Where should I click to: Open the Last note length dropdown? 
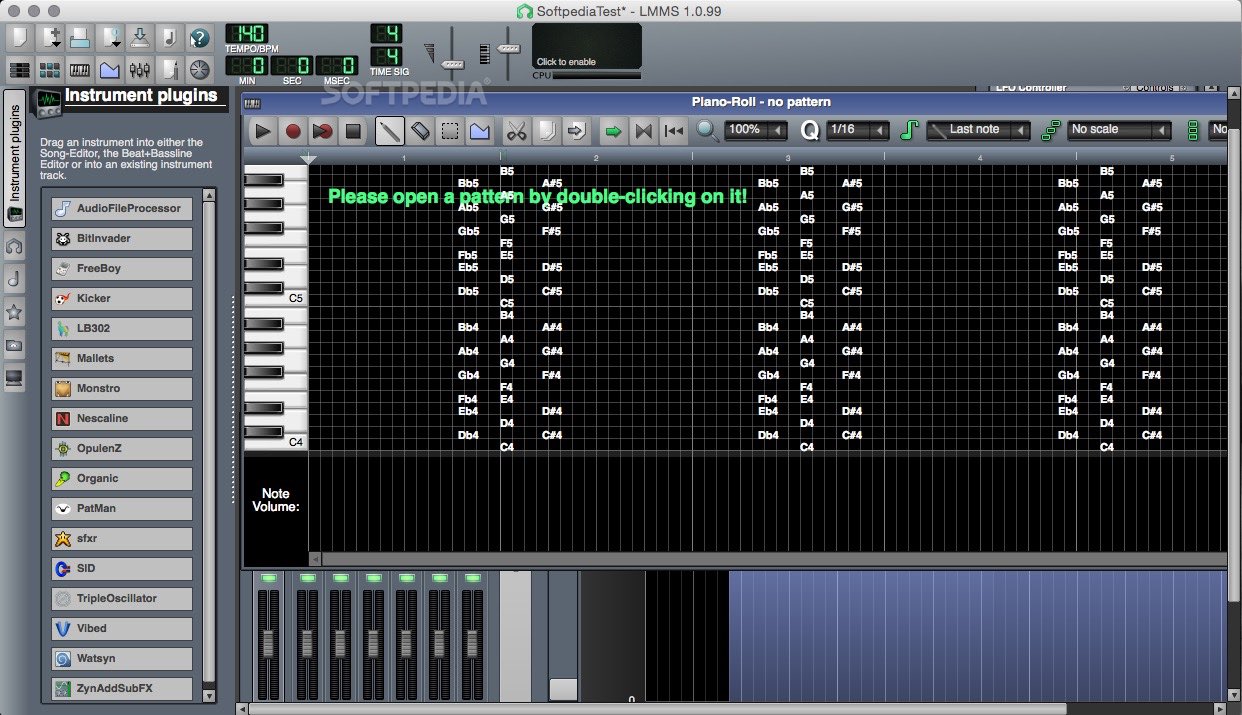[978, 130]
